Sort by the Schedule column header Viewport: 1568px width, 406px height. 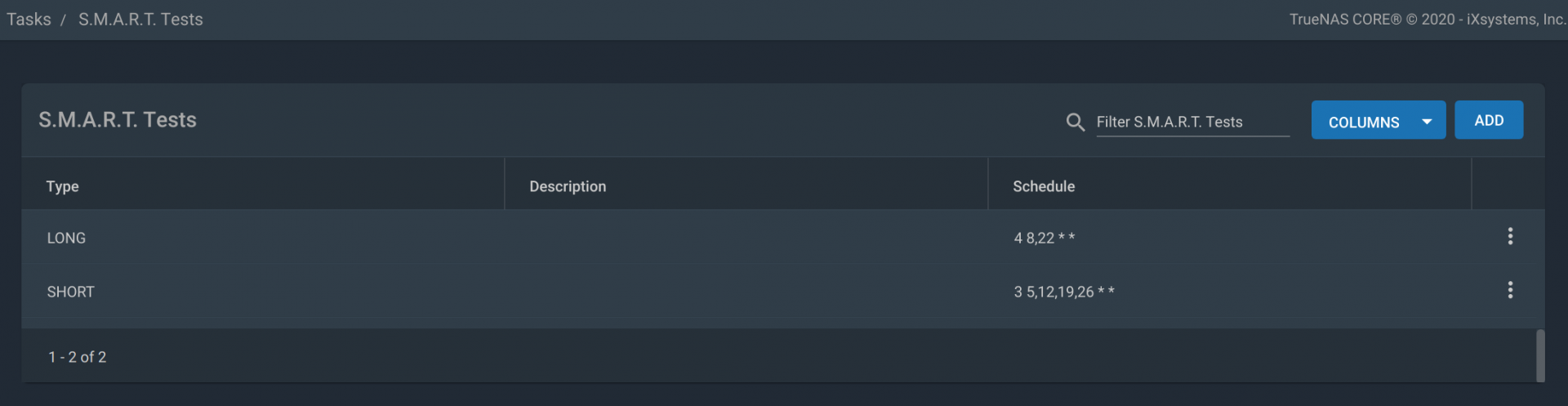[x=1044, y=186]
